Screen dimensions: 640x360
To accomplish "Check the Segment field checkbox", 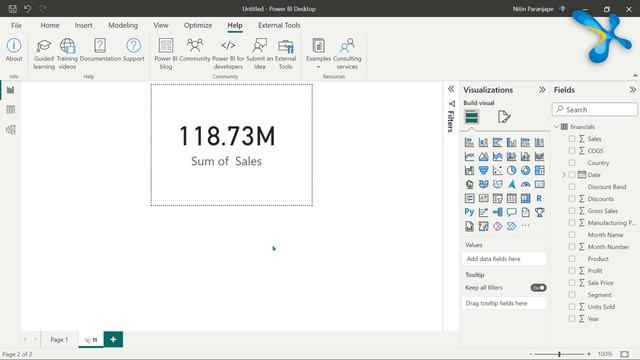I will (572, 295).
